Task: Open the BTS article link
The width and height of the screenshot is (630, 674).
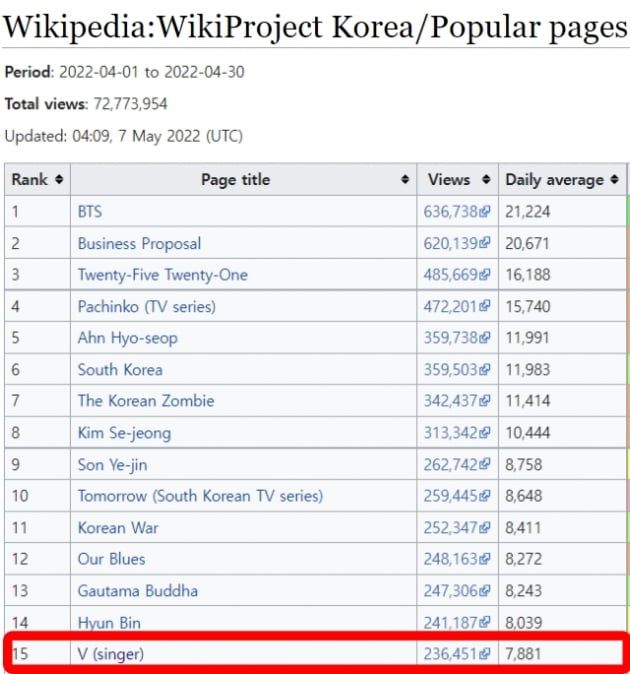Action: click(x=90, y=212)
